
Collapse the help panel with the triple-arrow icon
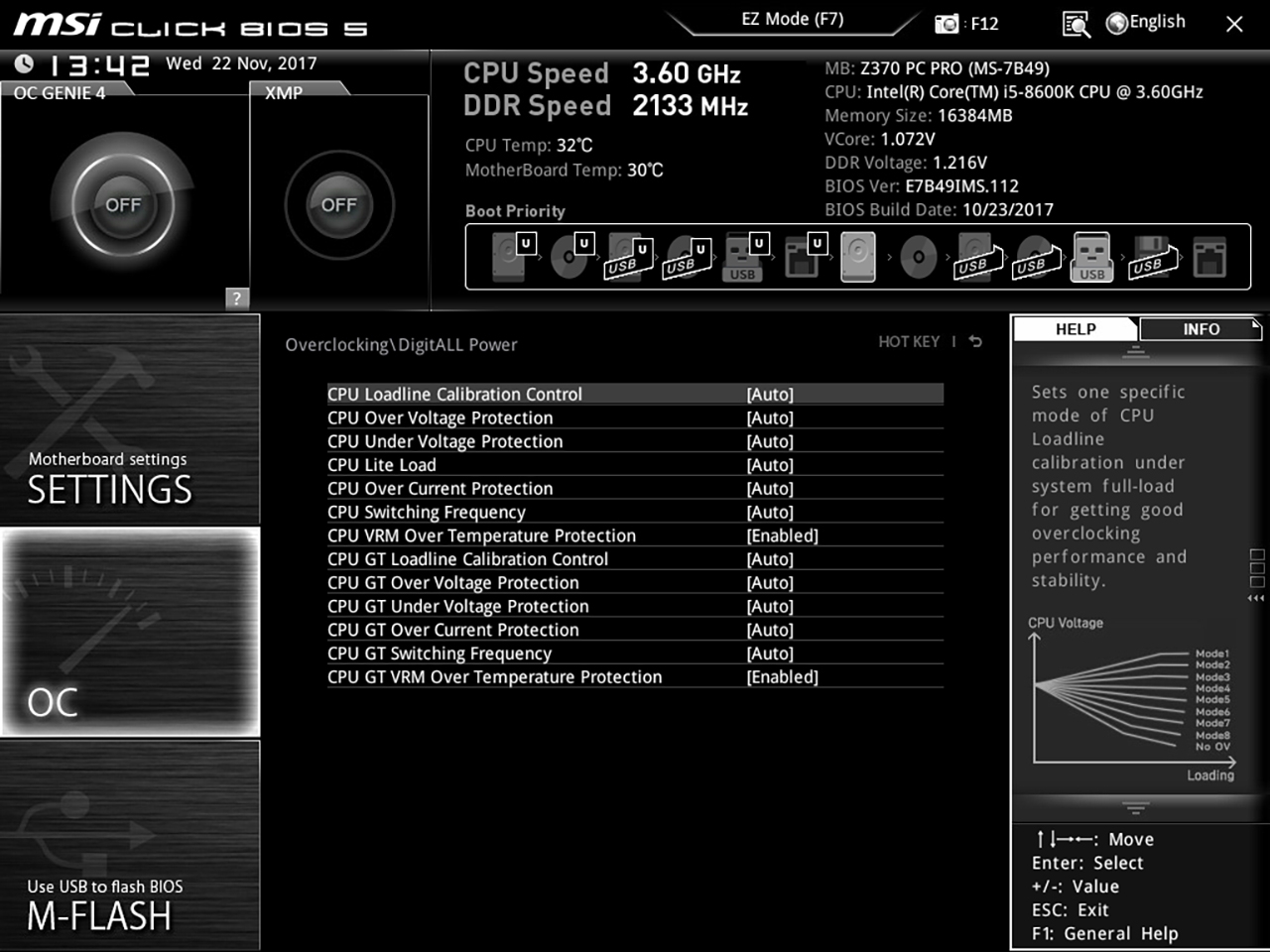pyautogui.click(x=1256, y=598)
